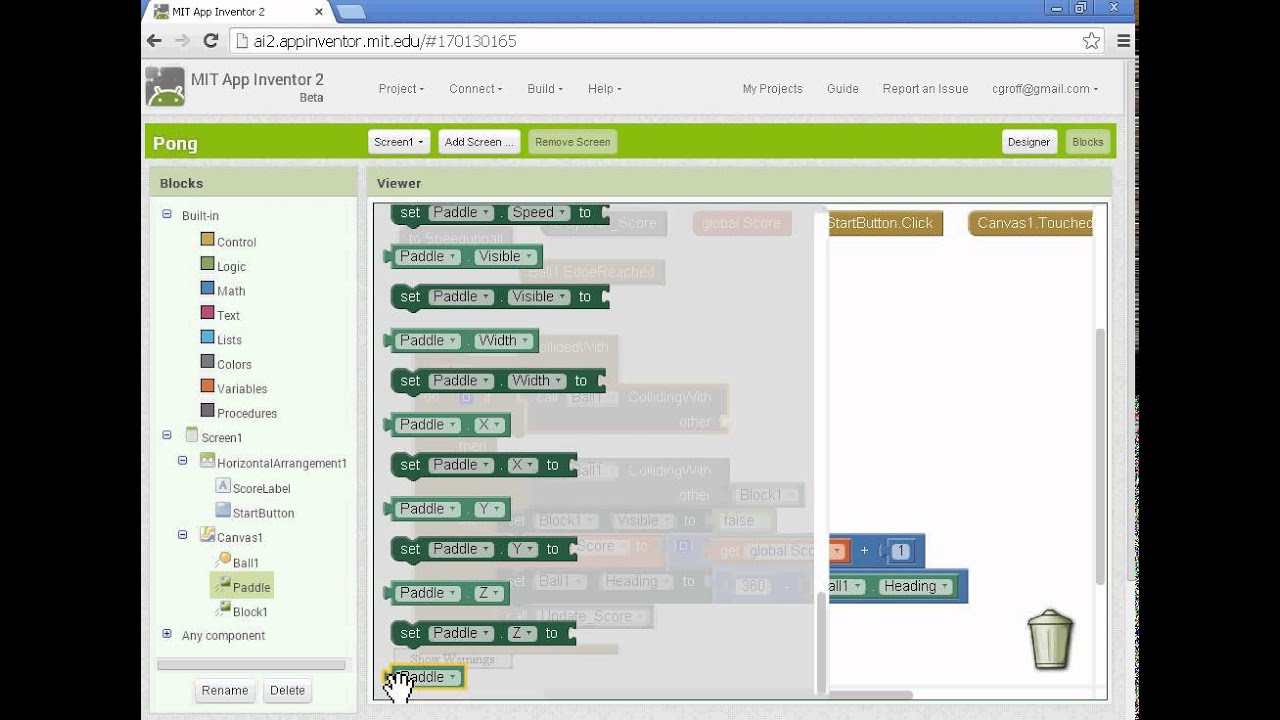Image resolution: width=1280 pixels, height=720 pixels.
Task: Open the new browser tab button
Action: pos(350,12)
